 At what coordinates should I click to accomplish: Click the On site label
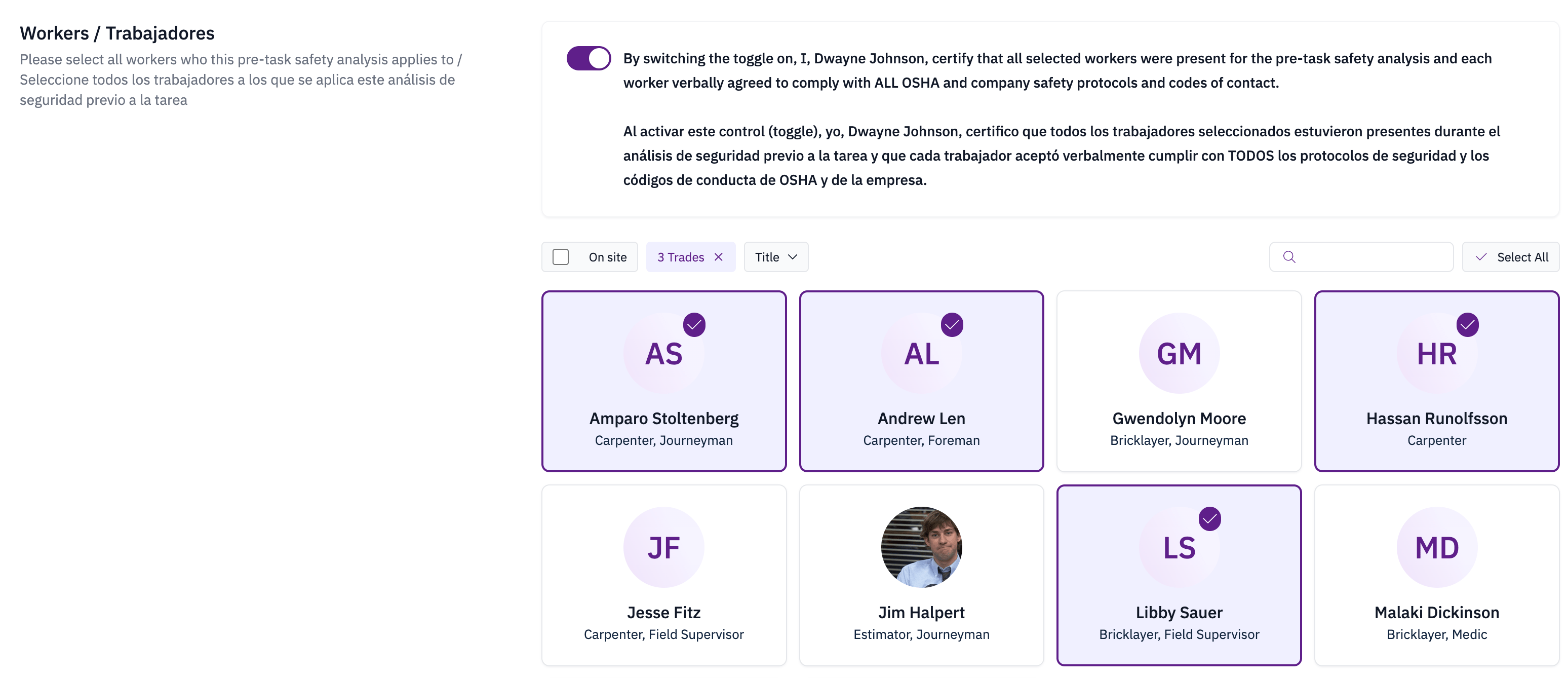click(607, 257)
